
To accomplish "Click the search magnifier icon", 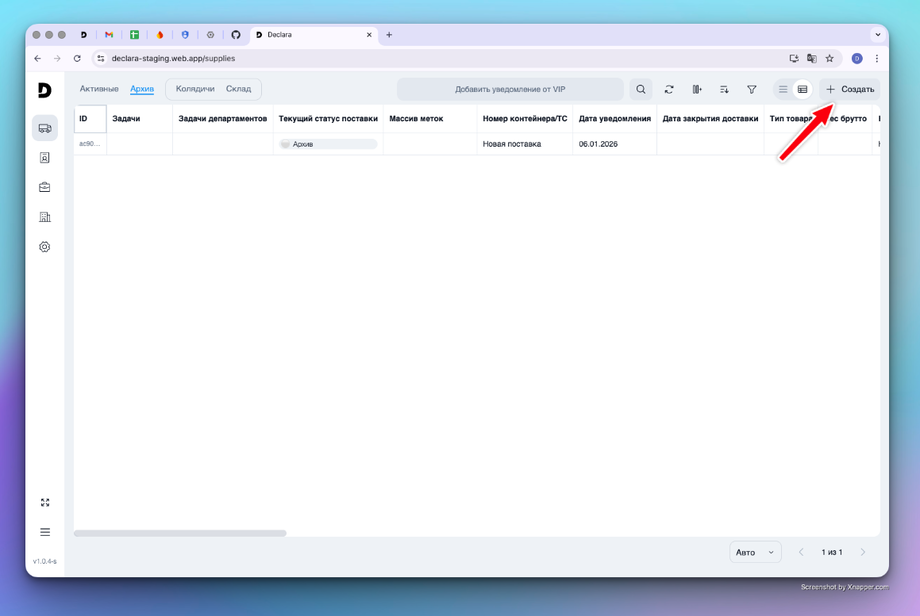I will 641,89.
